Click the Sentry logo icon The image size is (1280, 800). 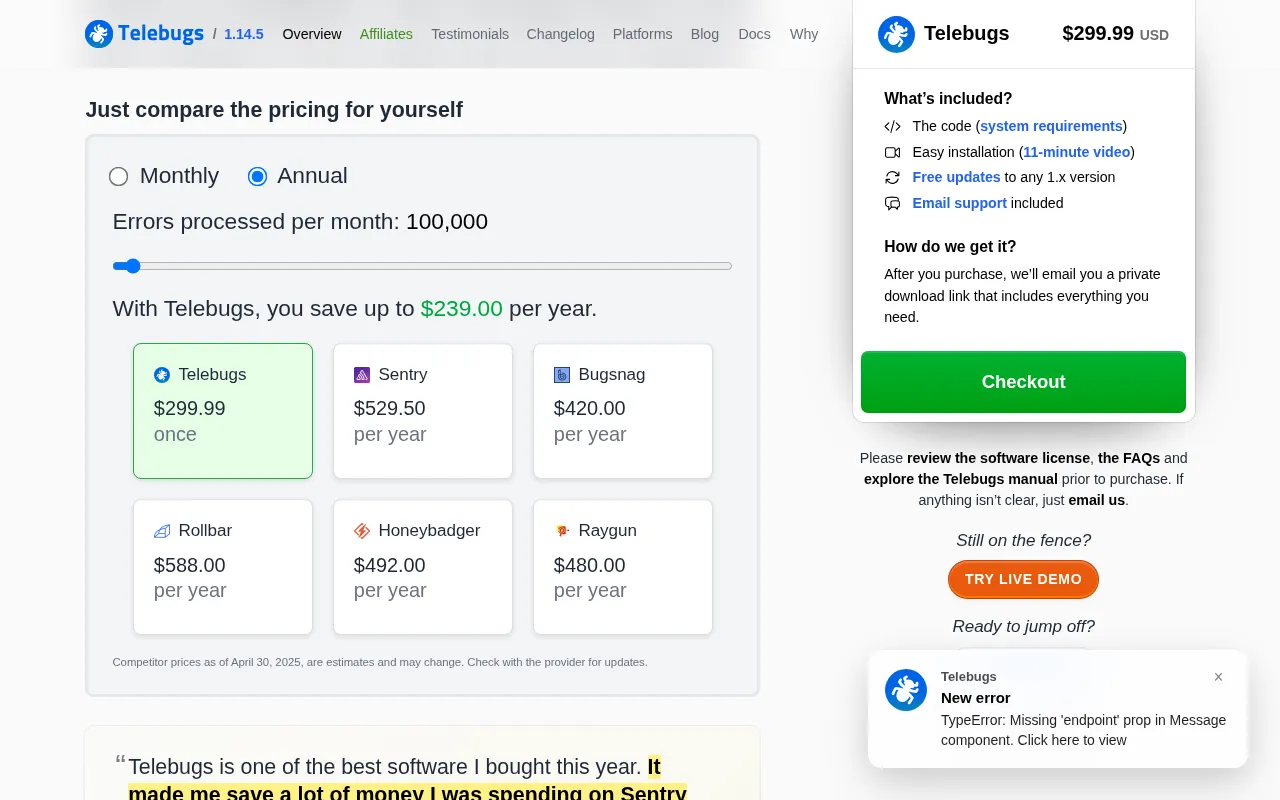coord(362,375)
